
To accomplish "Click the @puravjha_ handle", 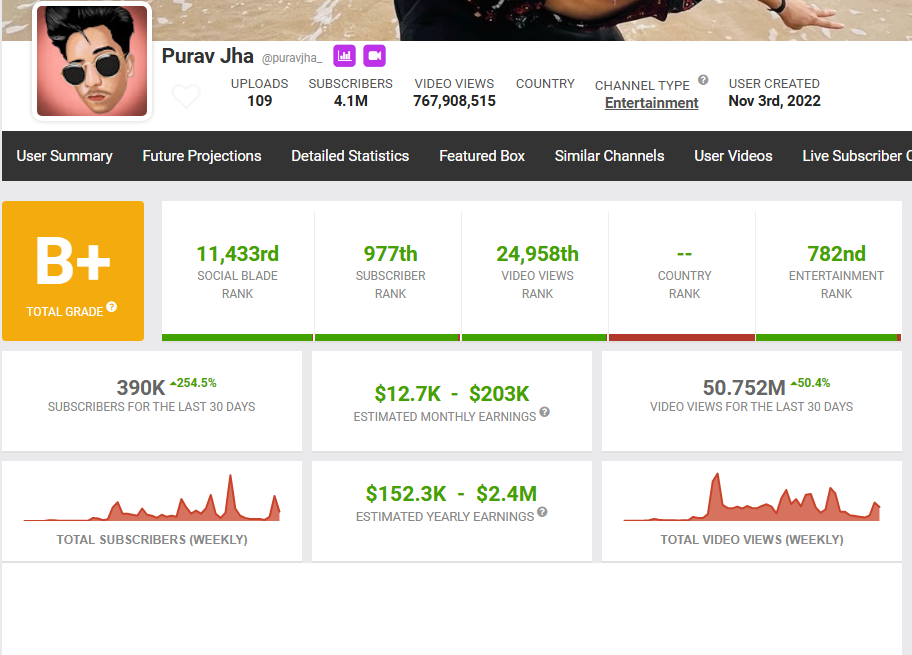I will pyautogui.click(x=292, y=58).
